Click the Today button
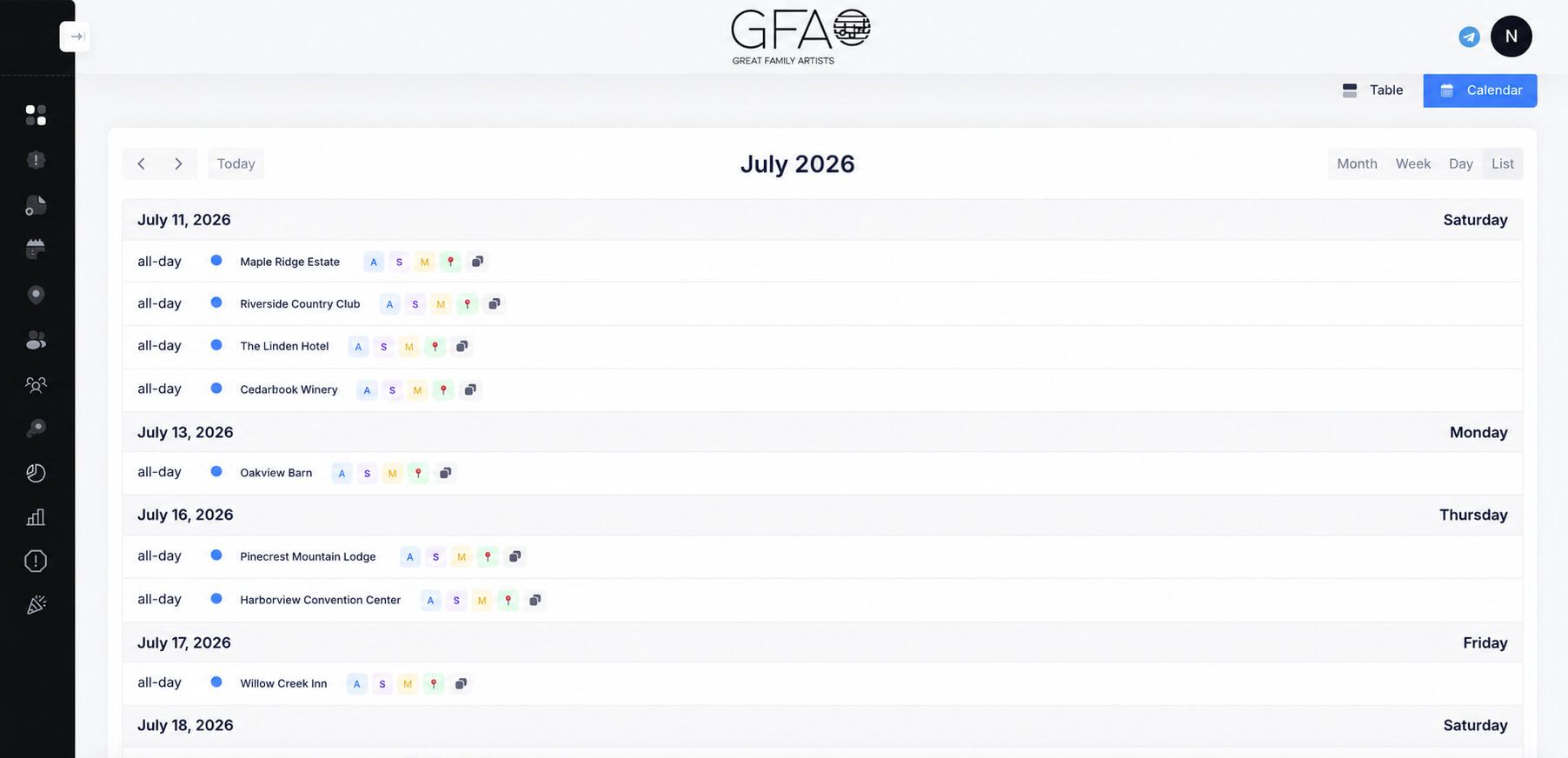 (x=236, y=163)
